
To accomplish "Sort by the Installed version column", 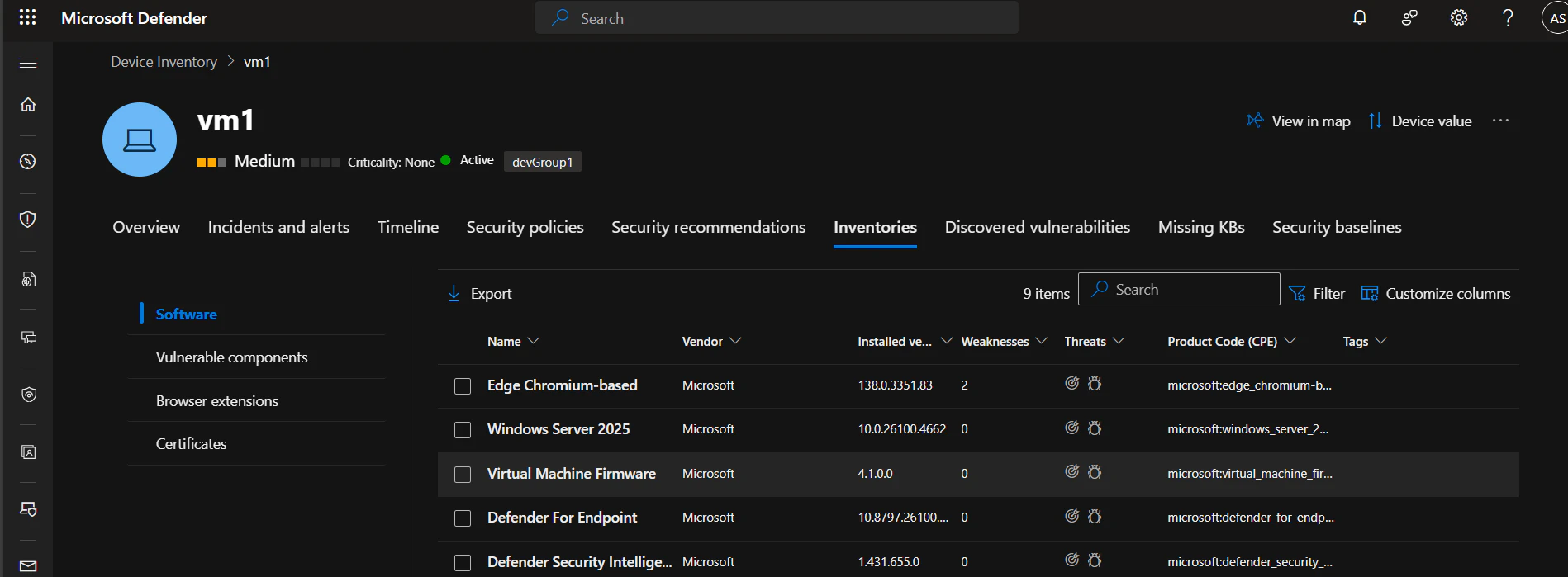I will point(905,341).
